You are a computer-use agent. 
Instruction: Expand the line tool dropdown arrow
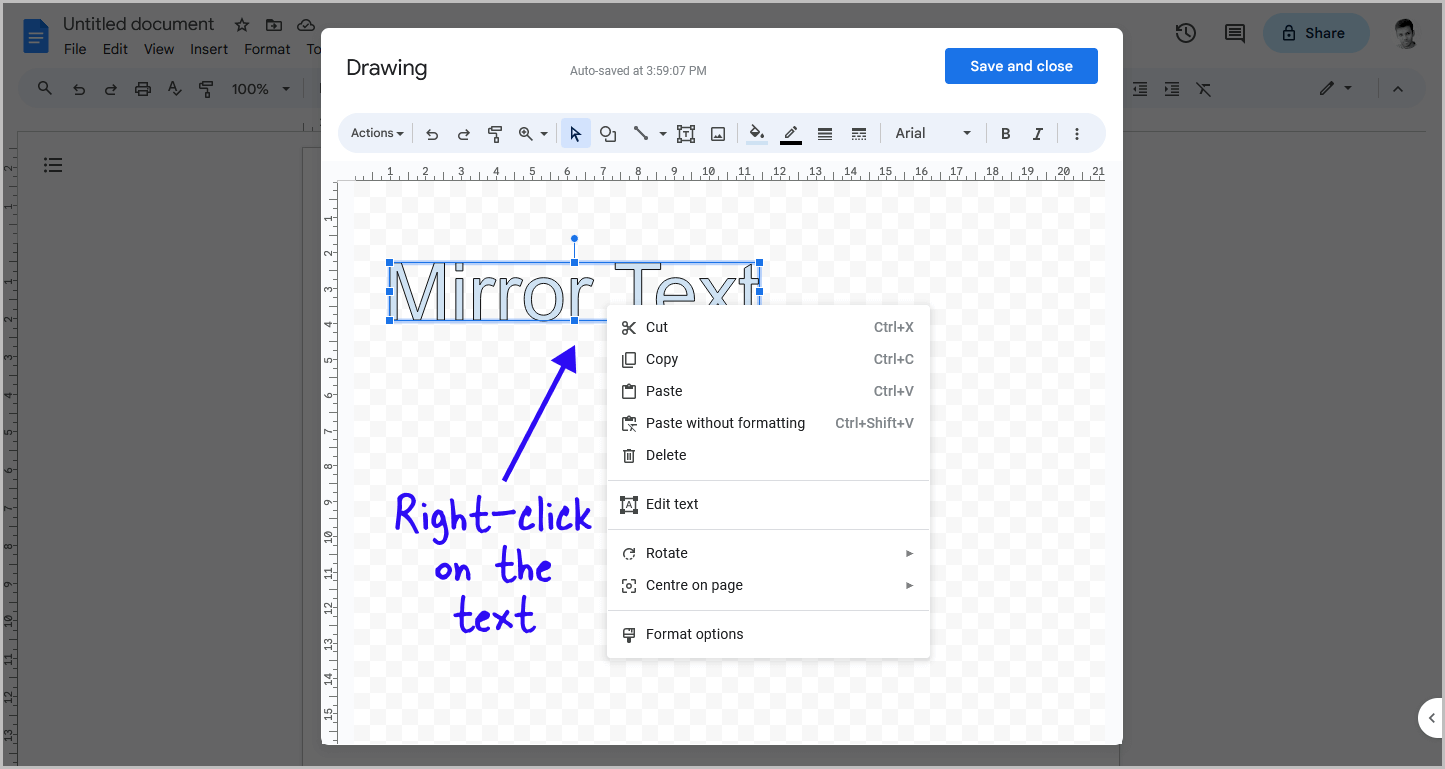click(x=663, y=133)
